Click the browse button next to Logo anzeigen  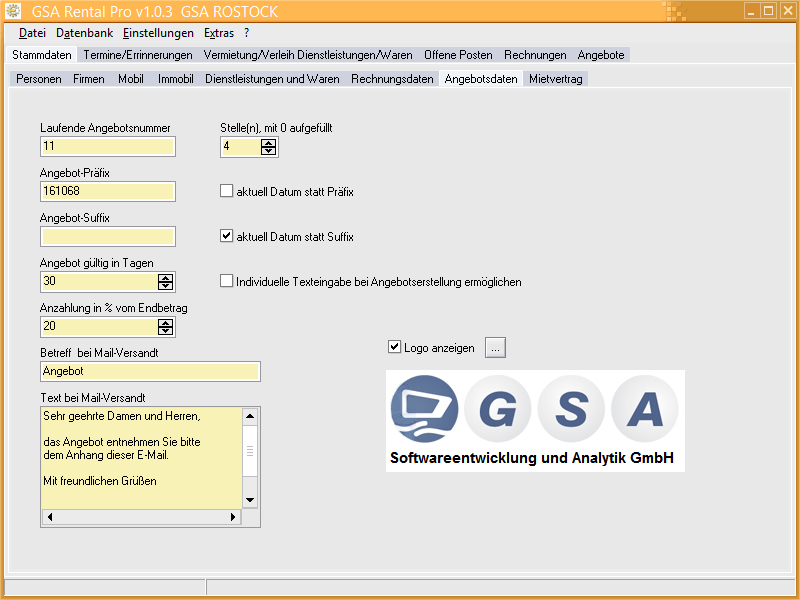[496, 347]
